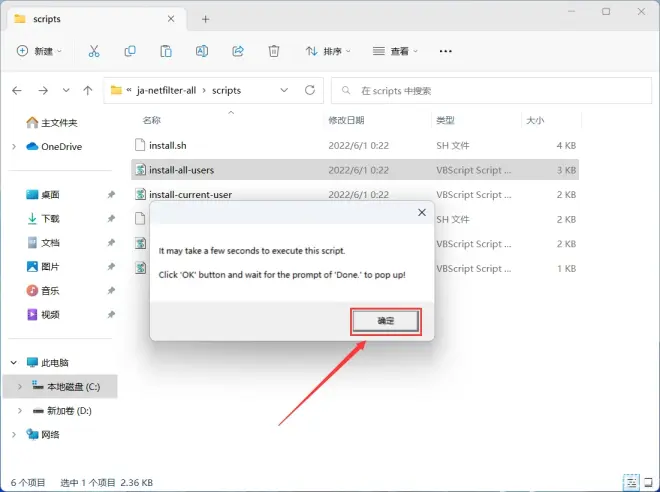Viewport: 660px width, 492px height.
Task: Open 音乐 music in sidebar
Action: [x=43, y=290]
